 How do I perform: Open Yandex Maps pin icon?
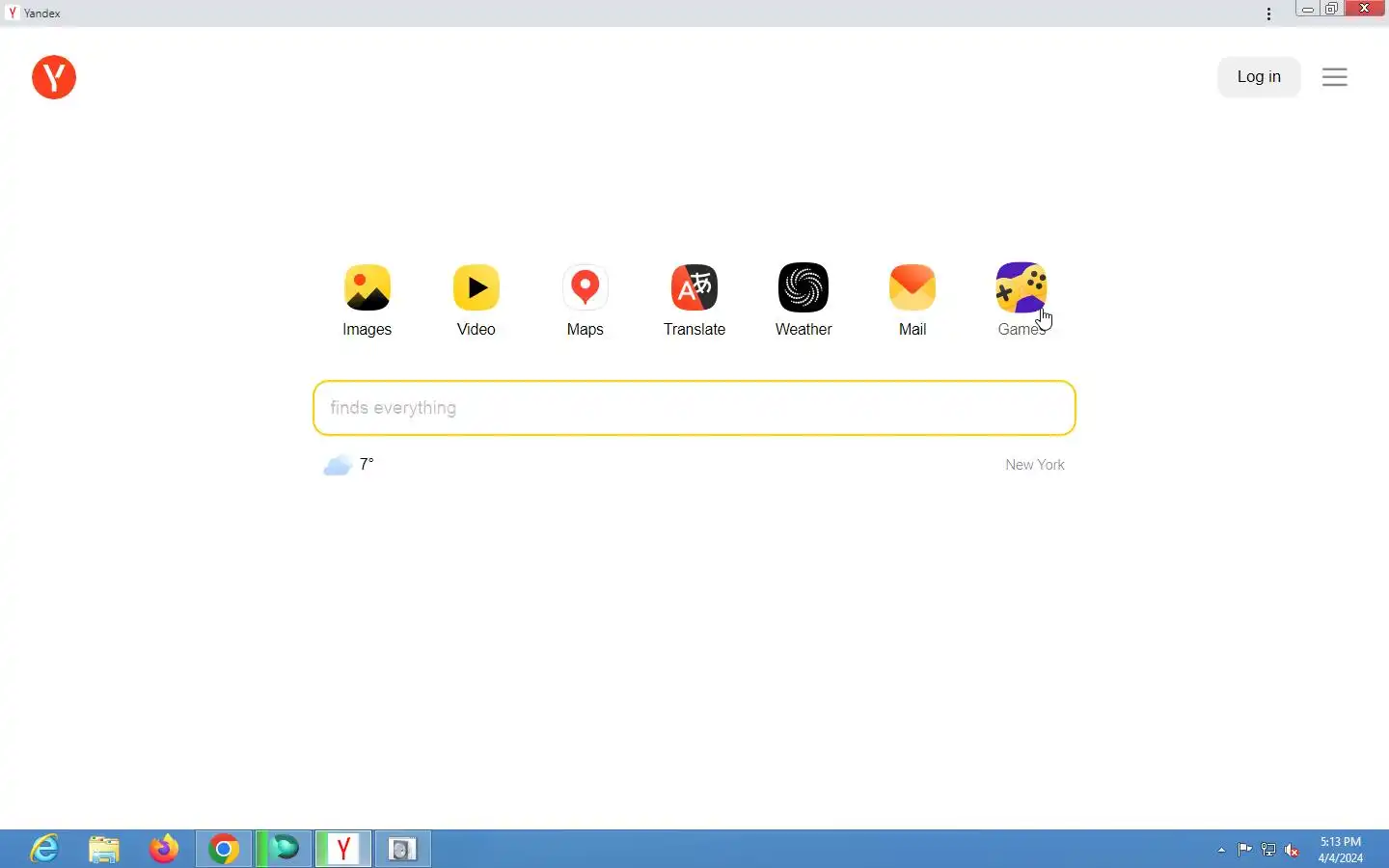tap(586, 287)
